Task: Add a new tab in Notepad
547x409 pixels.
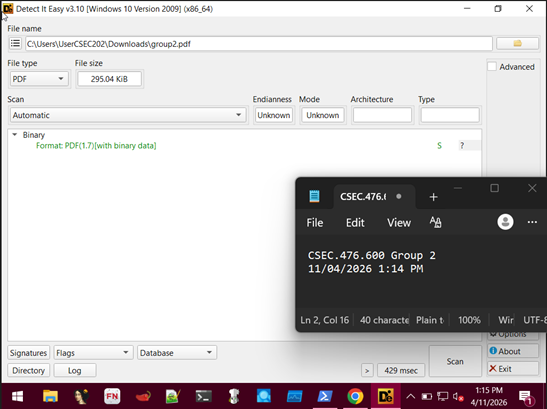Action: point(433,197)
